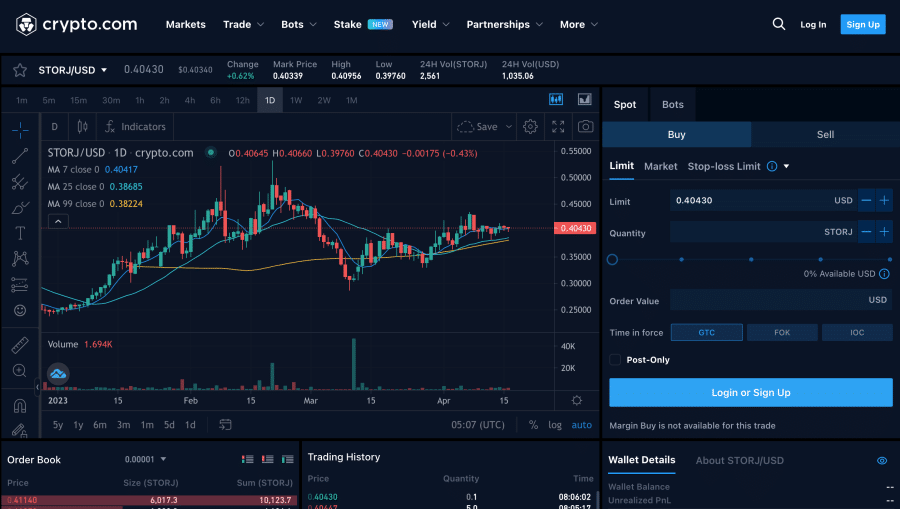The width and height of the screenshot is (900, 509).
Task: Switch to depth chart view
Action: pos(584,99)
